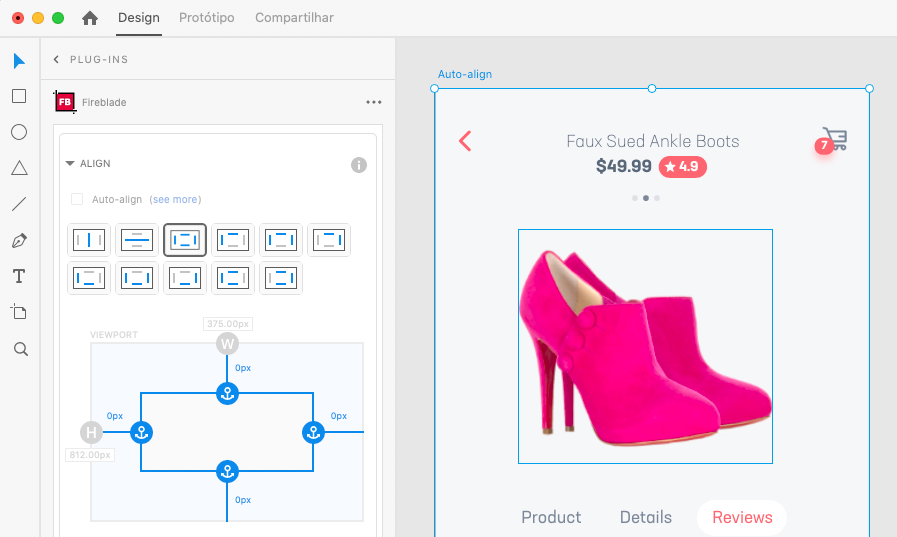
Task: Choose the left, top and bottom align preset
Action: 233,278
